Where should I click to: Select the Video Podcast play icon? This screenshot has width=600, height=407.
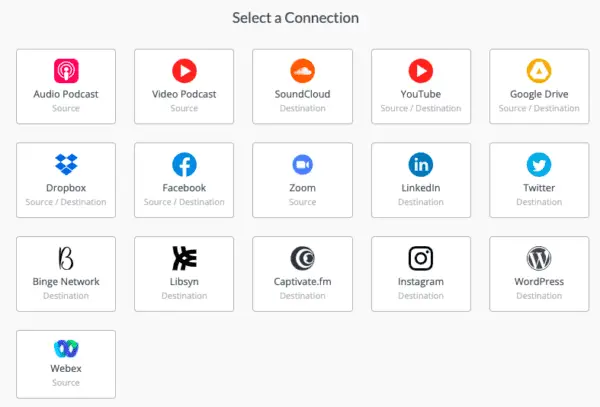pyautogui.click(x=184, y=71)
